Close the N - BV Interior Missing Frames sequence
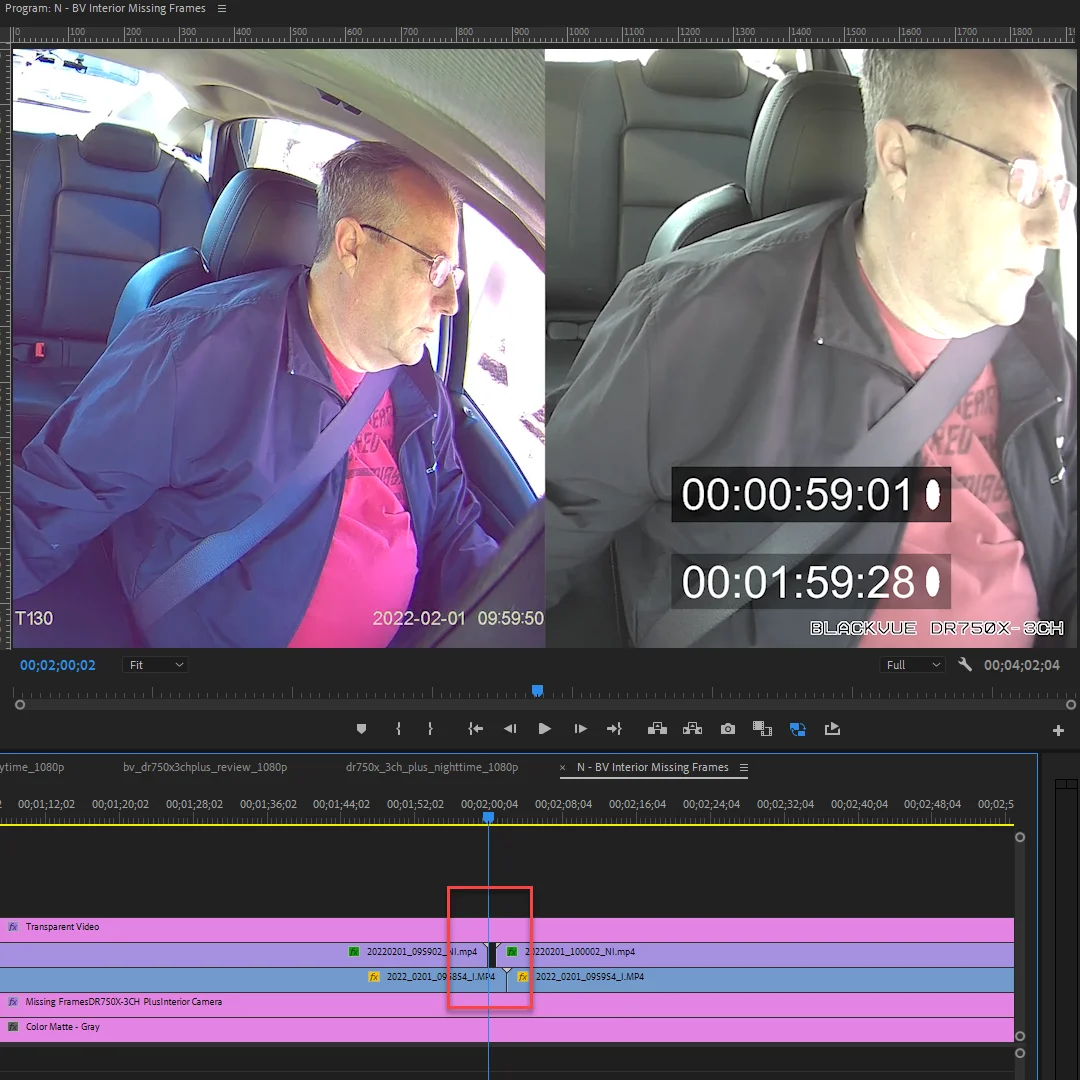This screenshot has height=1080, width=1080. [x=563, y=767]
